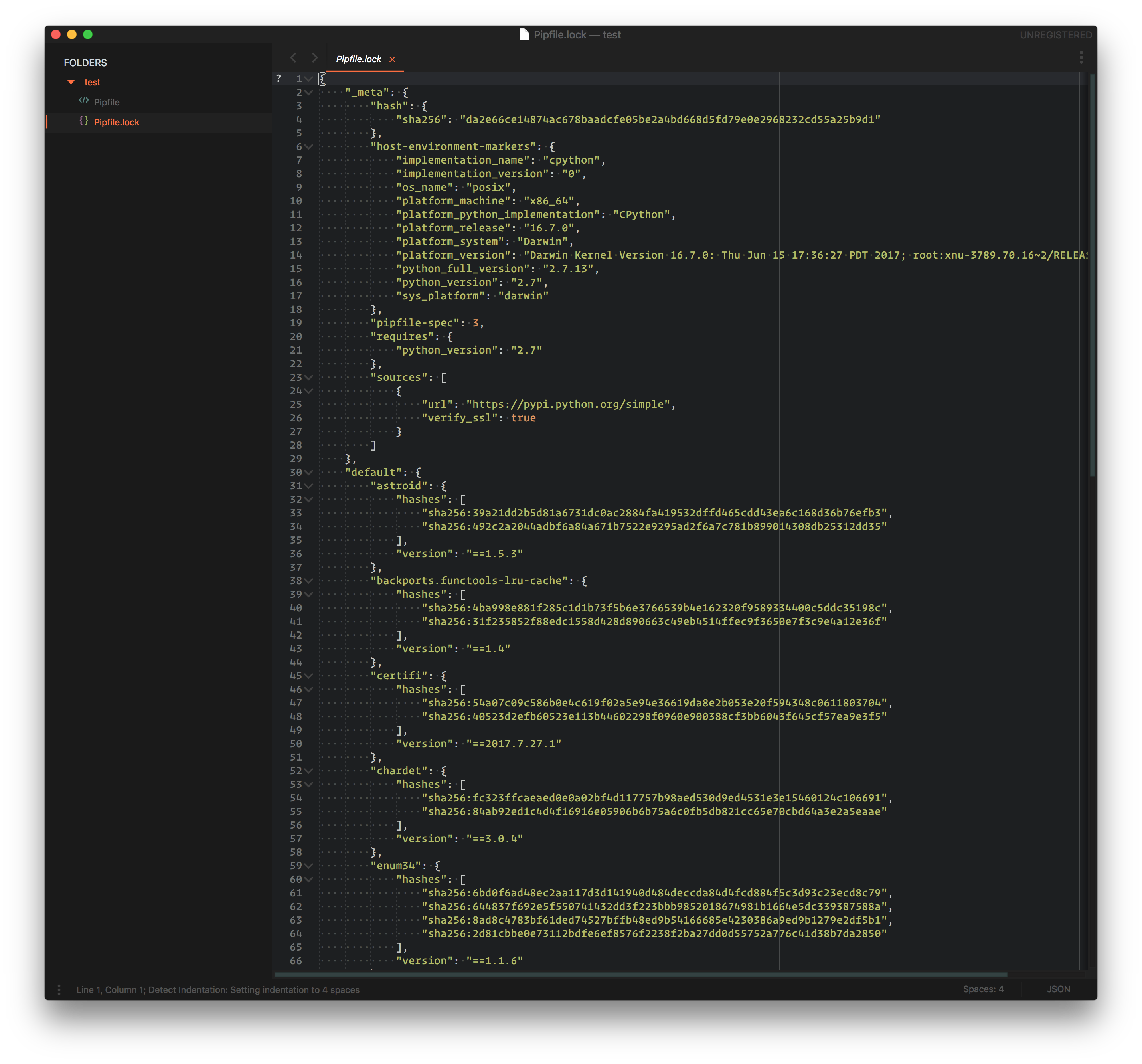Collapse the "sources" array fold

pyautogui.click(x=309, y=378)
